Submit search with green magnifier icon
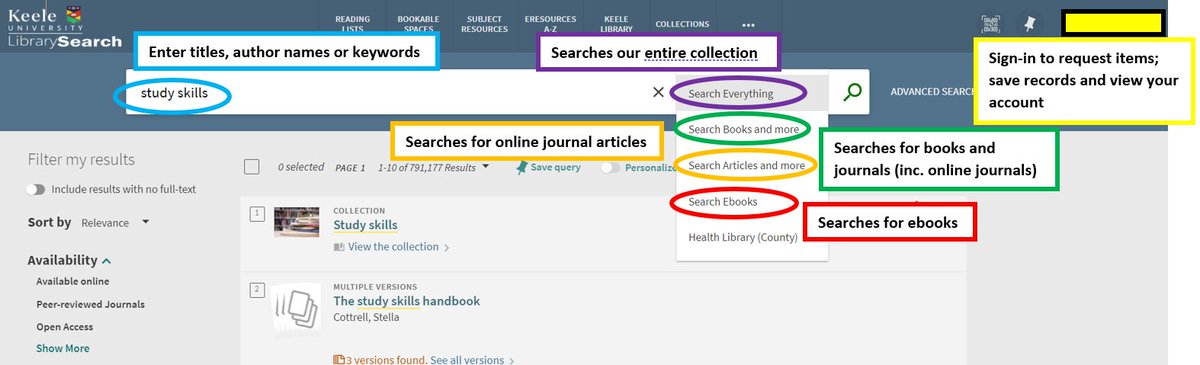The height and width of the screenshot is (365, 1200). [x=852, y=92]
